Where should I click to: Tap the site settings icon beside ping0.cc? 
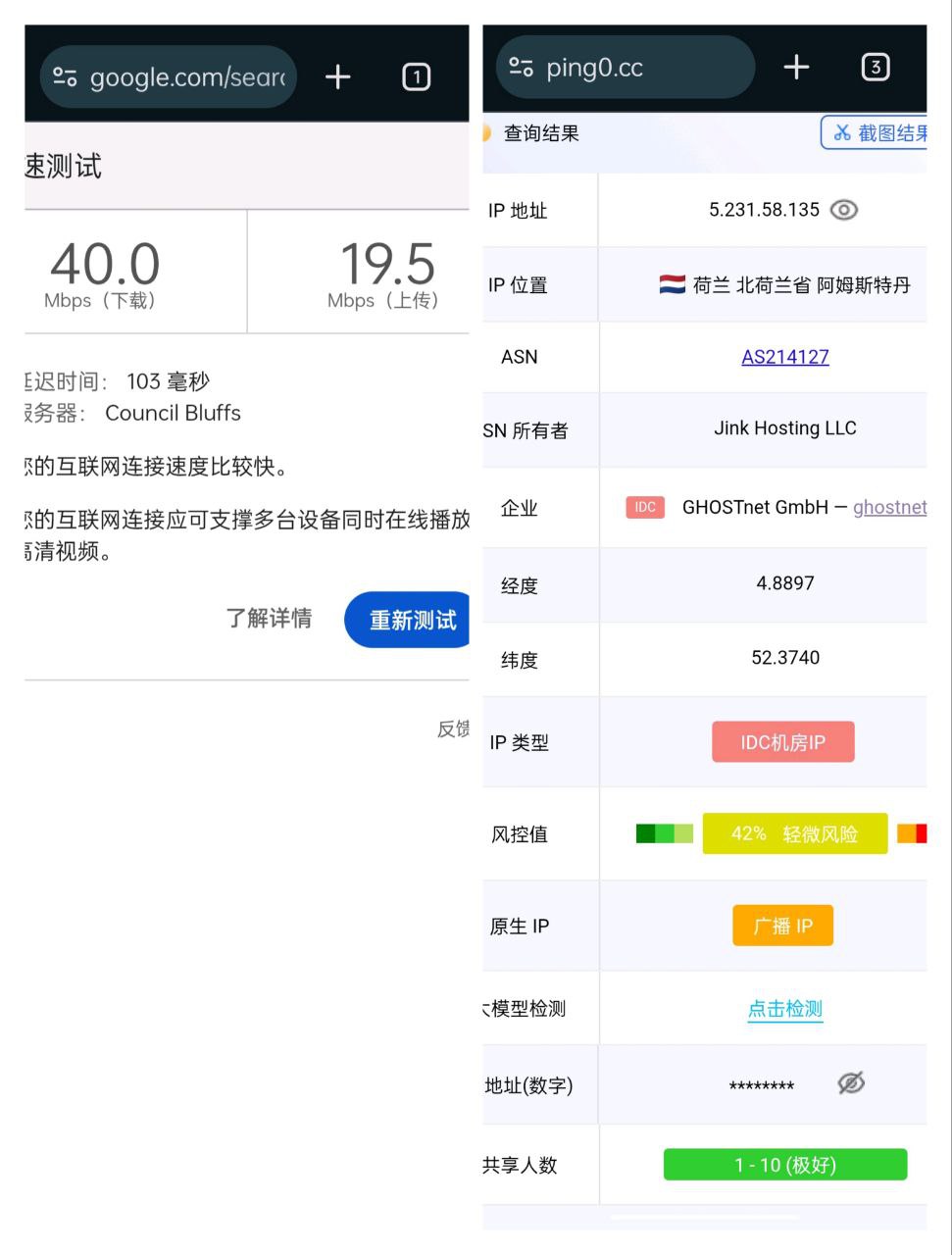click(521, 67)
